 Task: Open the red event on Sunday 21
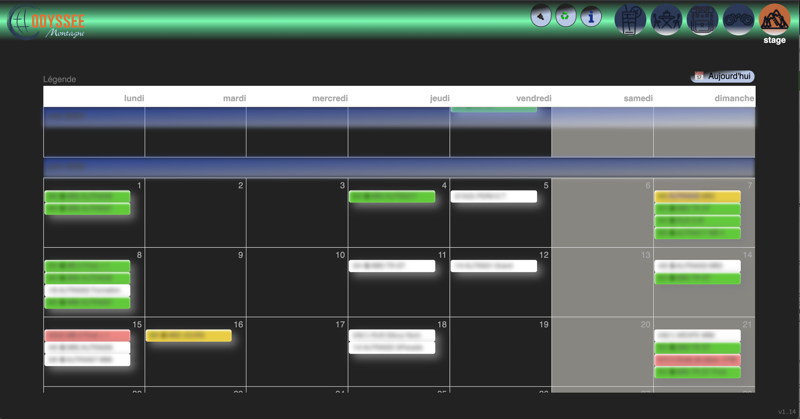point(697,360)
